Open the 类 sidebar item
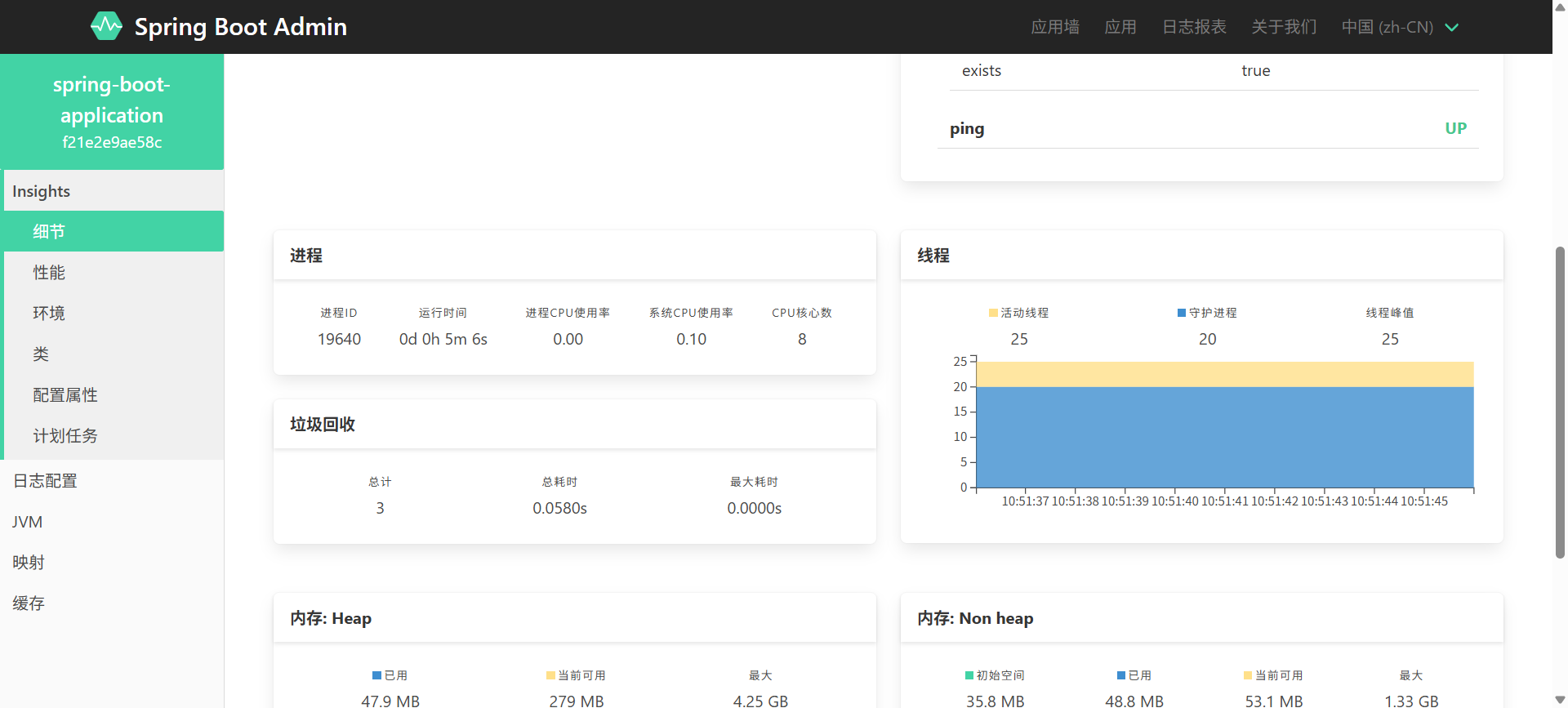 (114, 354)
